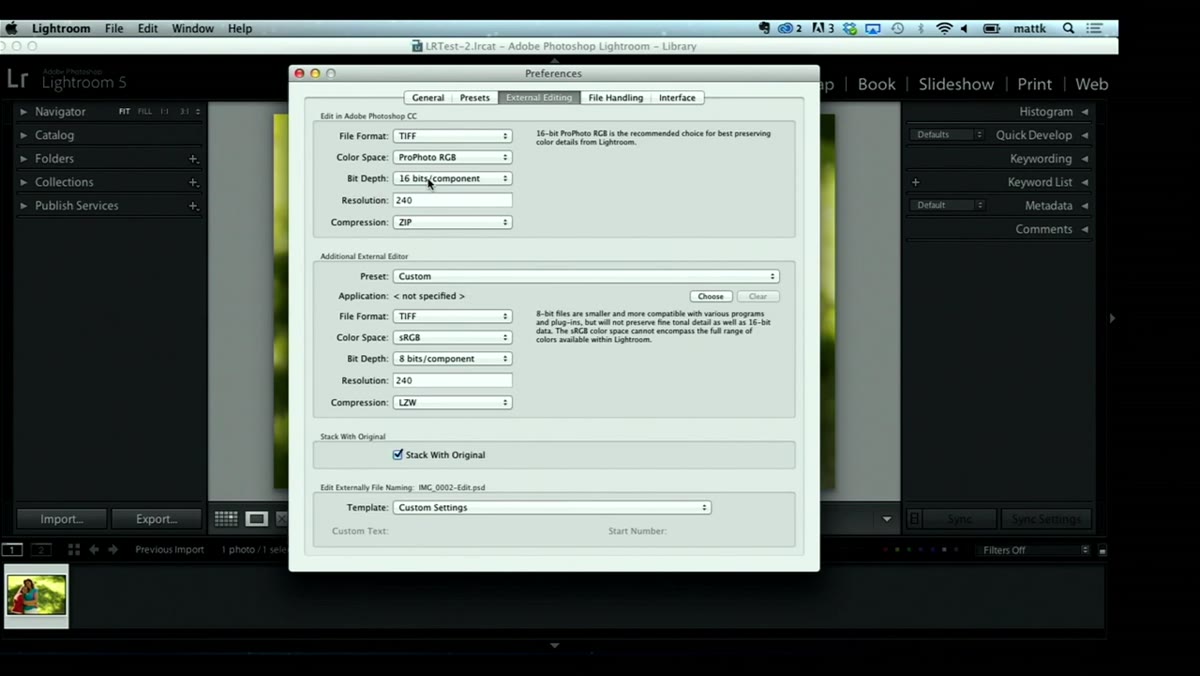
Task: Go forward with filmstrip right arrow
Action: [112, 550]
